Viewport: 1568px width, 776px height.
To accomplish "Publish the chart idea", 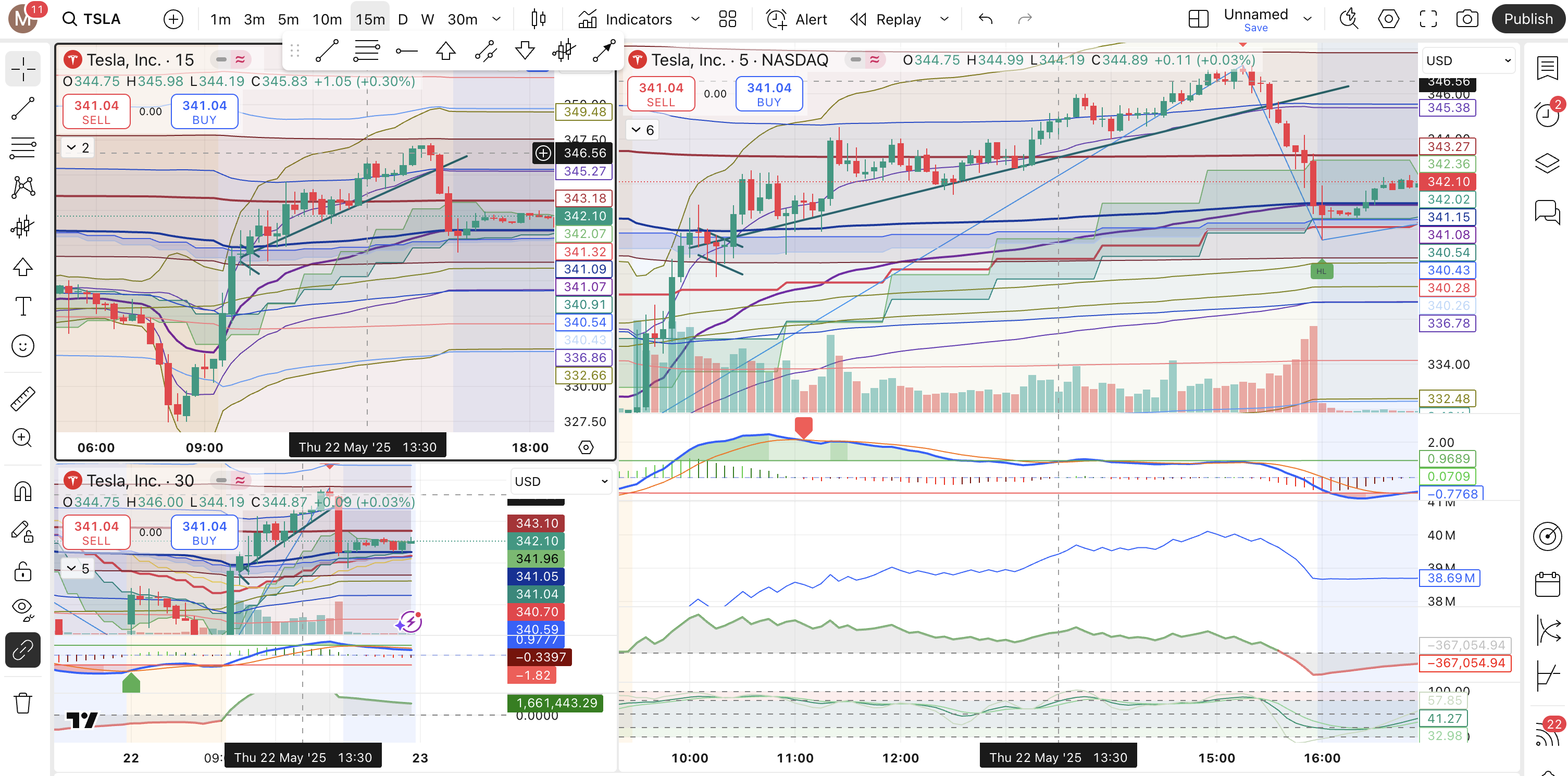I will (1528, 19).
